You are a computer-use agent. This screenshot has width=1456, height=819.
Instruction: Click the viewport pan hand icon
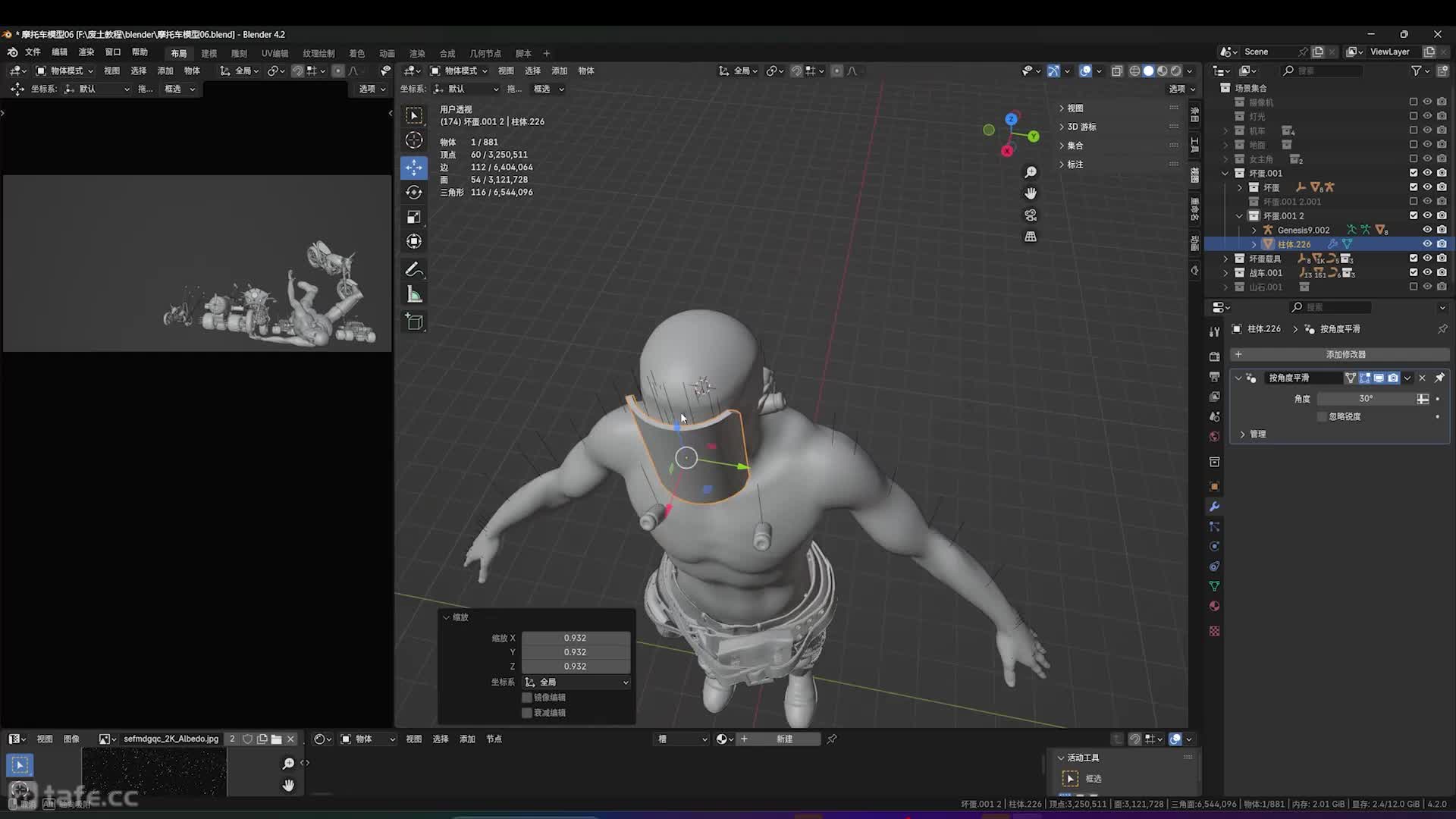1031,193
